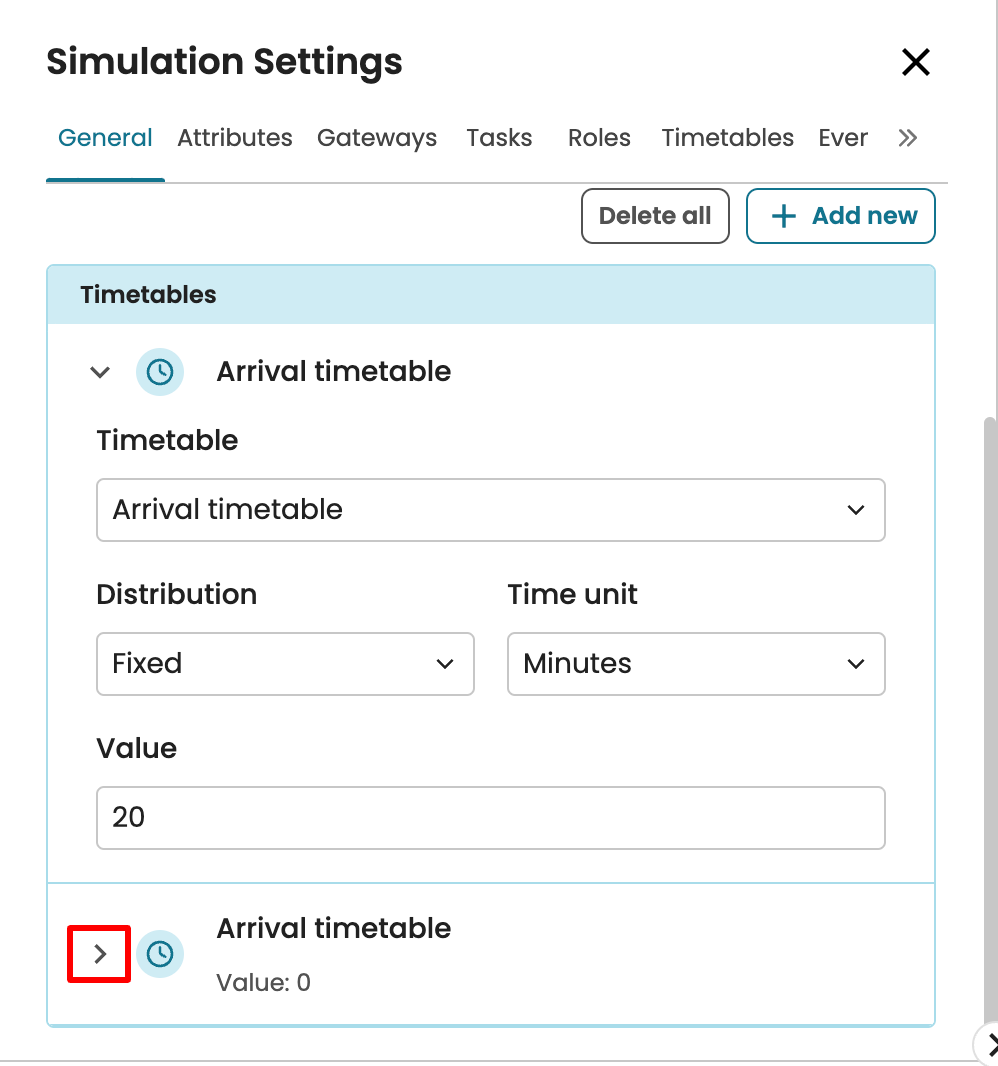Open the Distribution dropdown showing Fixed
Viewport: 998px width, 1066px height.
(285, 664)
